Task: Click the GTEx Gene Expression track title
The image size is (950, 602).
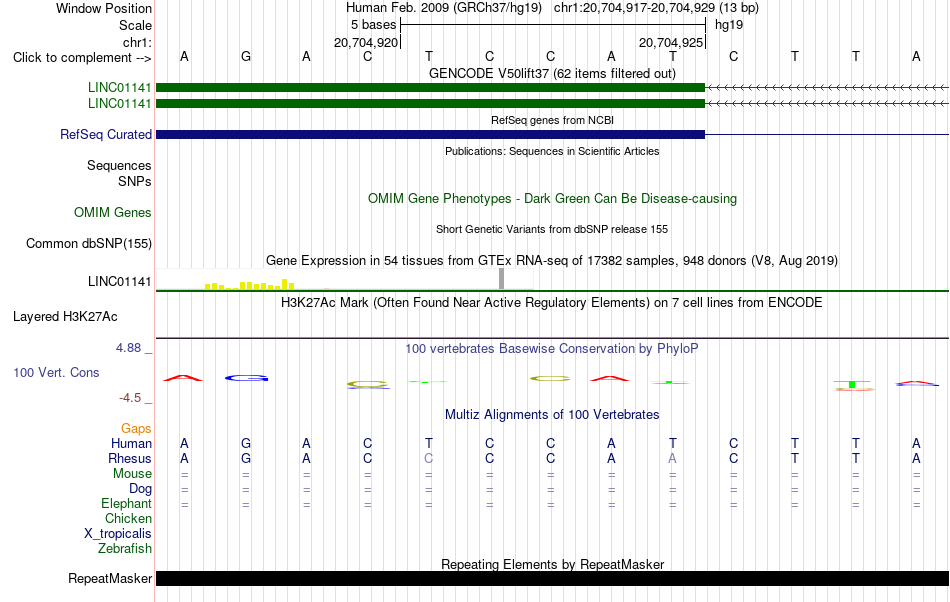Action: coord(552,260)
